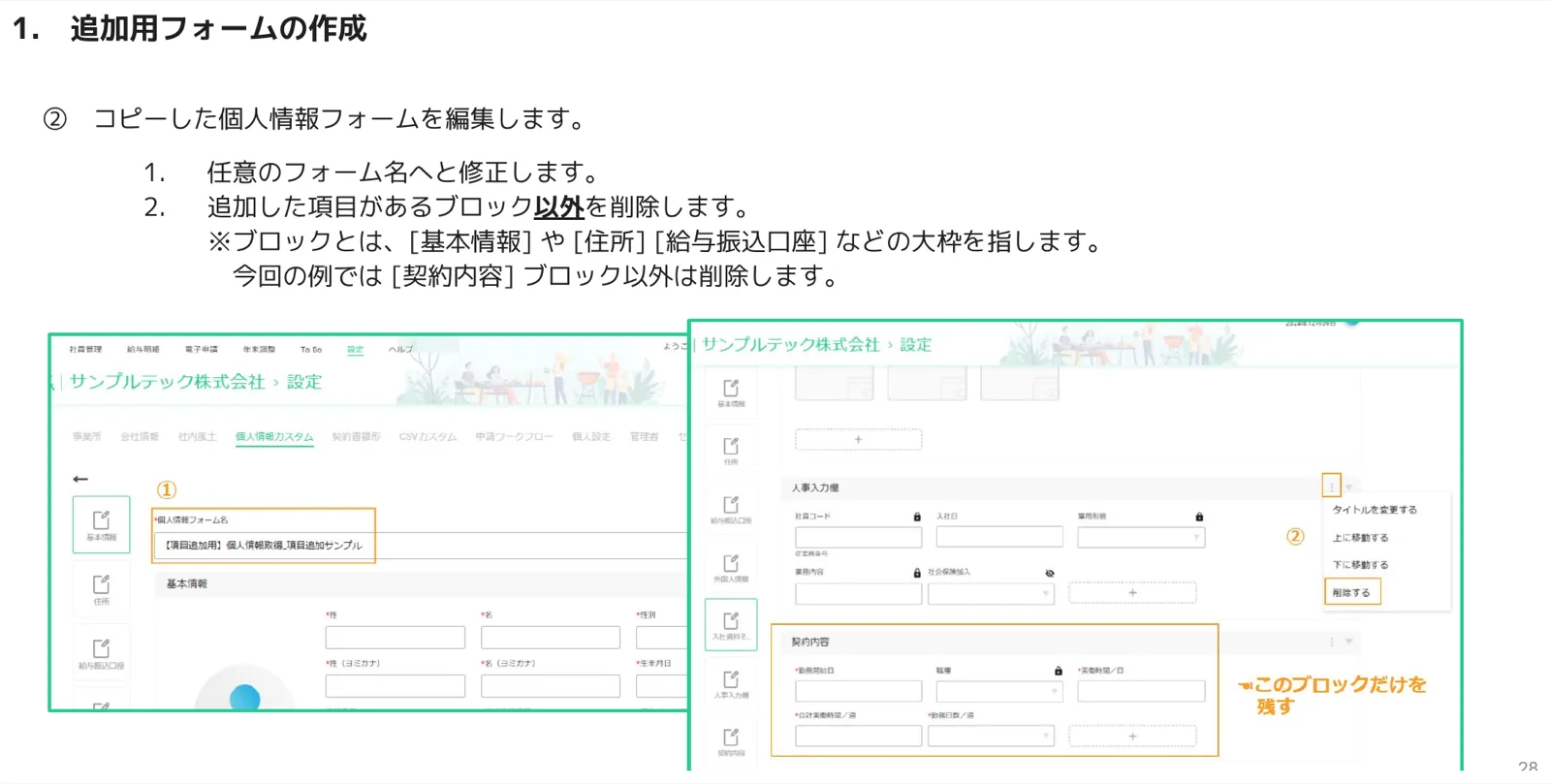Open 社員管理 in top navigation
Screen dimensions: 1551x784
[x=85, y=349]
